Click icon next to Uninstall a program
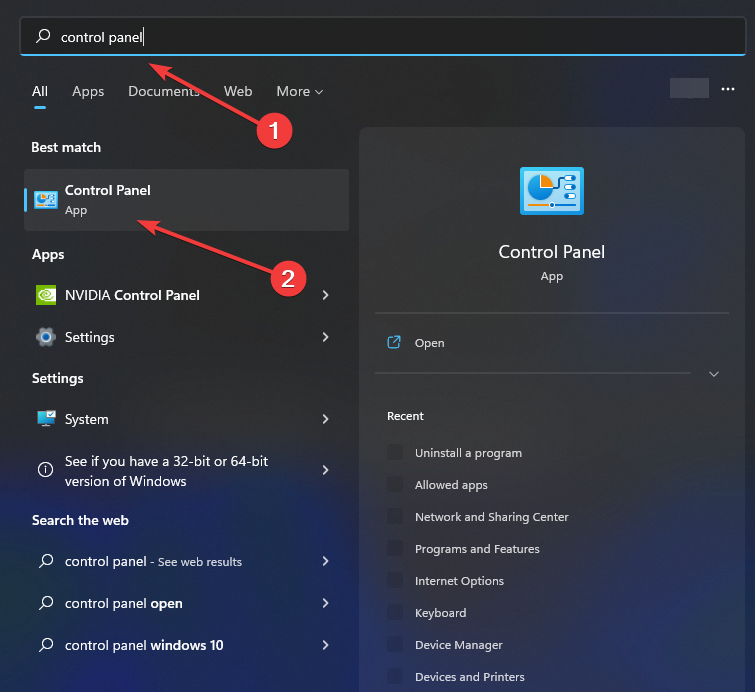Viewport: 755px width, 692px height. point(395,453)
